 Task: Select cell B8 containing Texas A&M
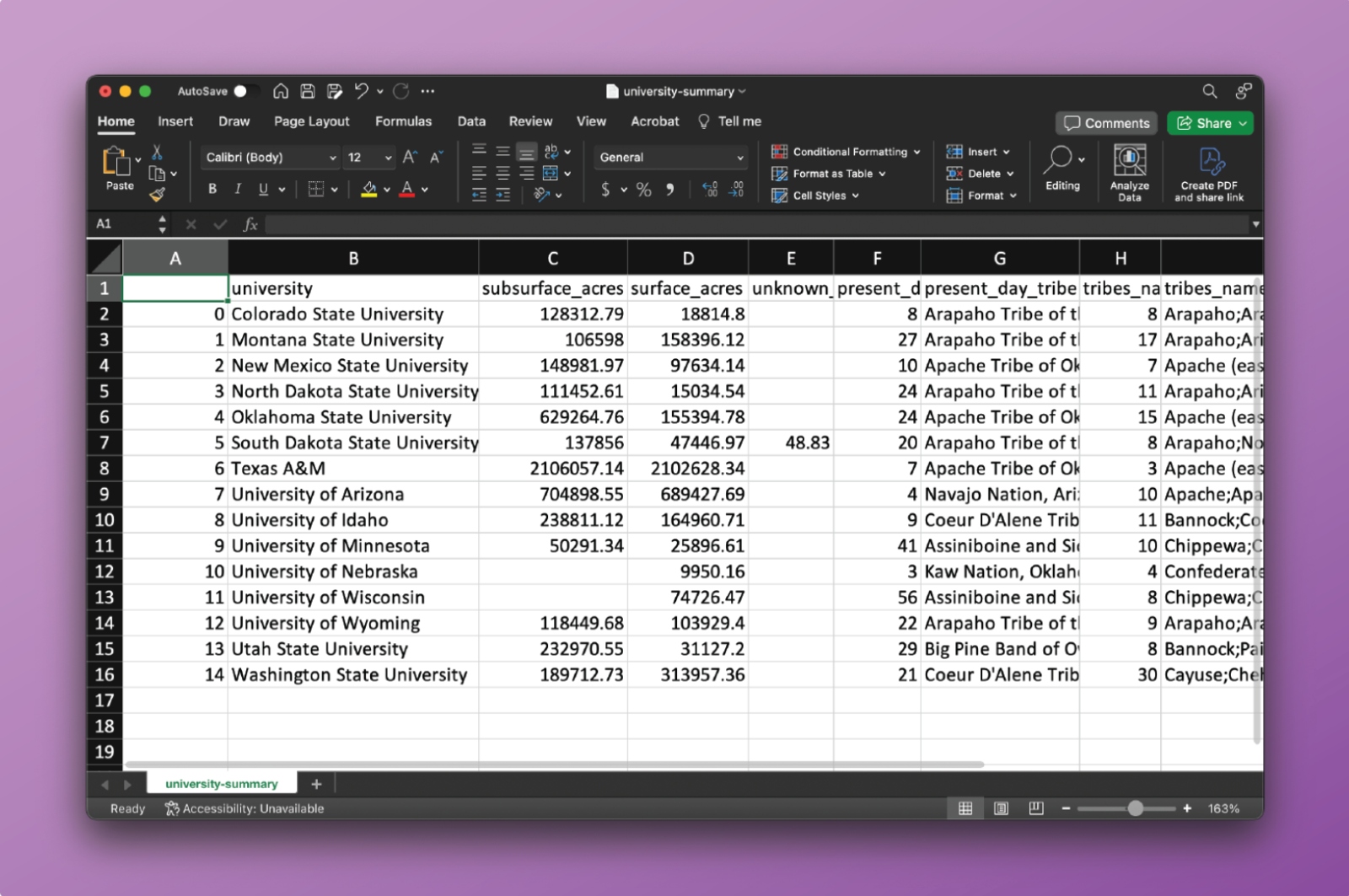point(352,469)
